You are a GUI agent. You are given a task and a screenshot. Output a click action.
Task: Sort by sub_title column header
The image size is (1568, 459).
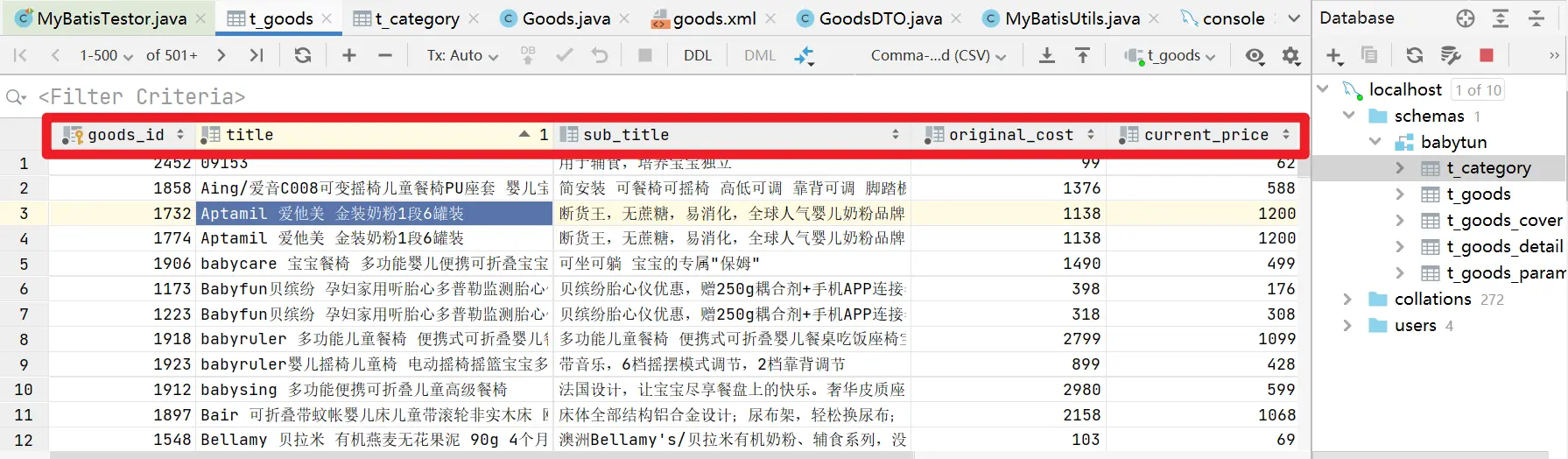pos(731,135)
